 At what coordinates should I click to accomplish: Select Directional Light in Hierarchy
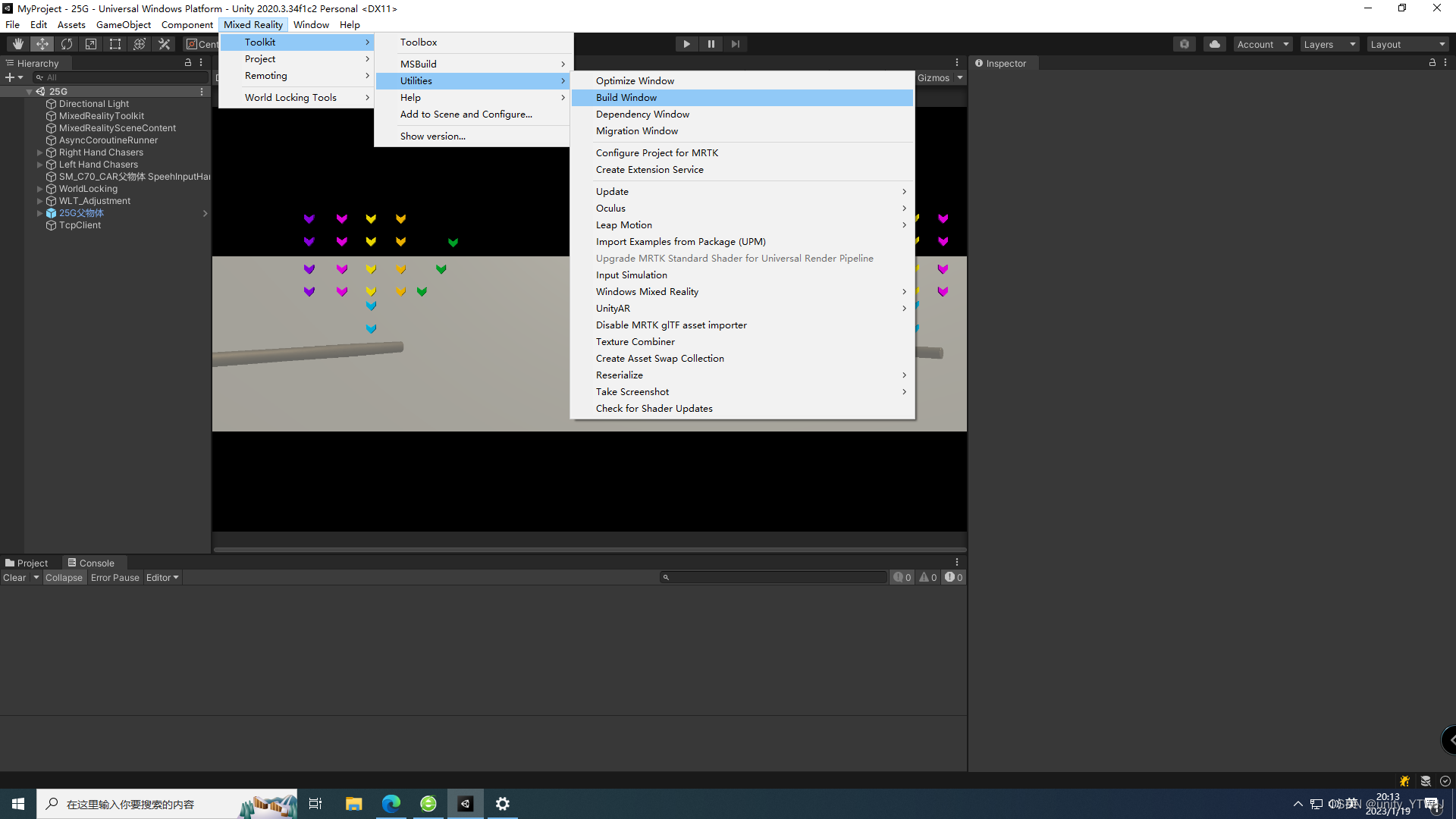(x=94, y=104)
